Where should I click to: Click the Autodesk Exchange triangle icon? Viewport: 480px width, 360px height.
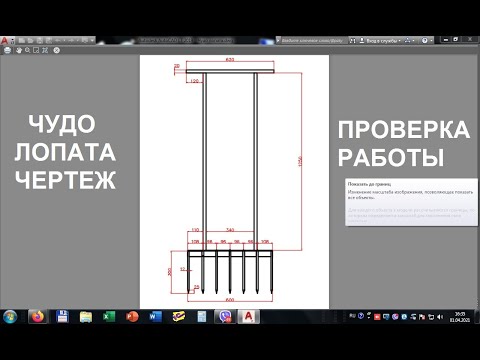[x=407, y=40]
